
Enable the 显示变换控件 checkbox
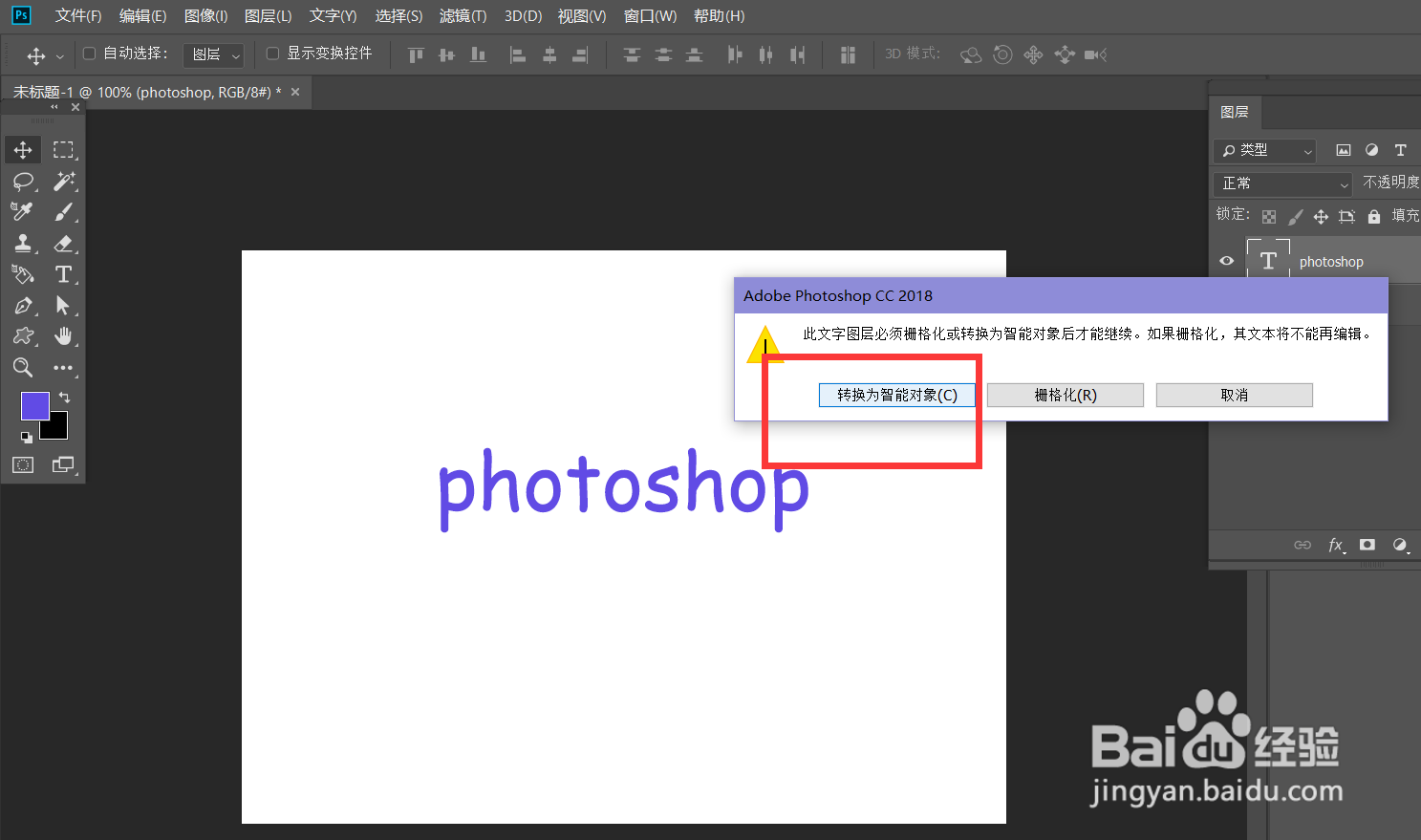click(272, 54)
